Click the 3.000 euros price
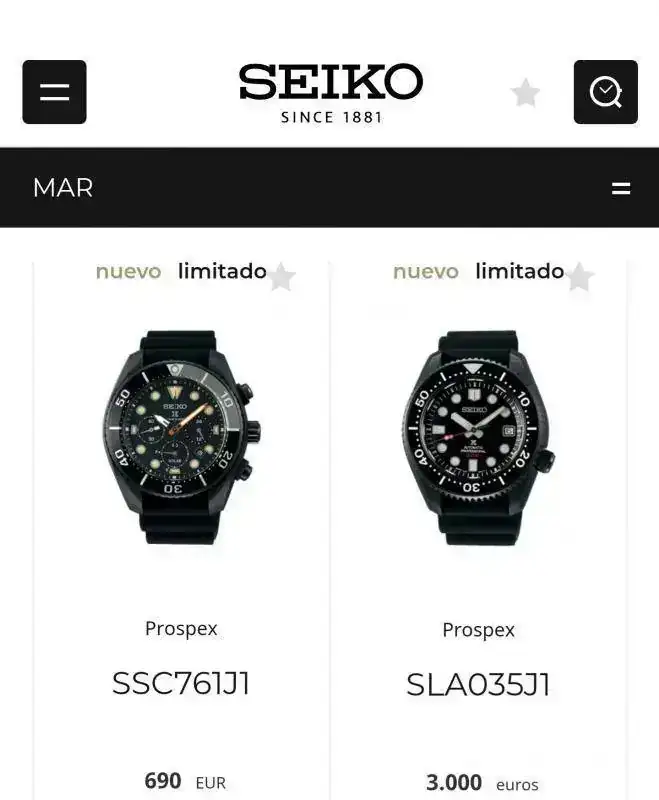The image size is (659, 800). click(x=483, y=783)
